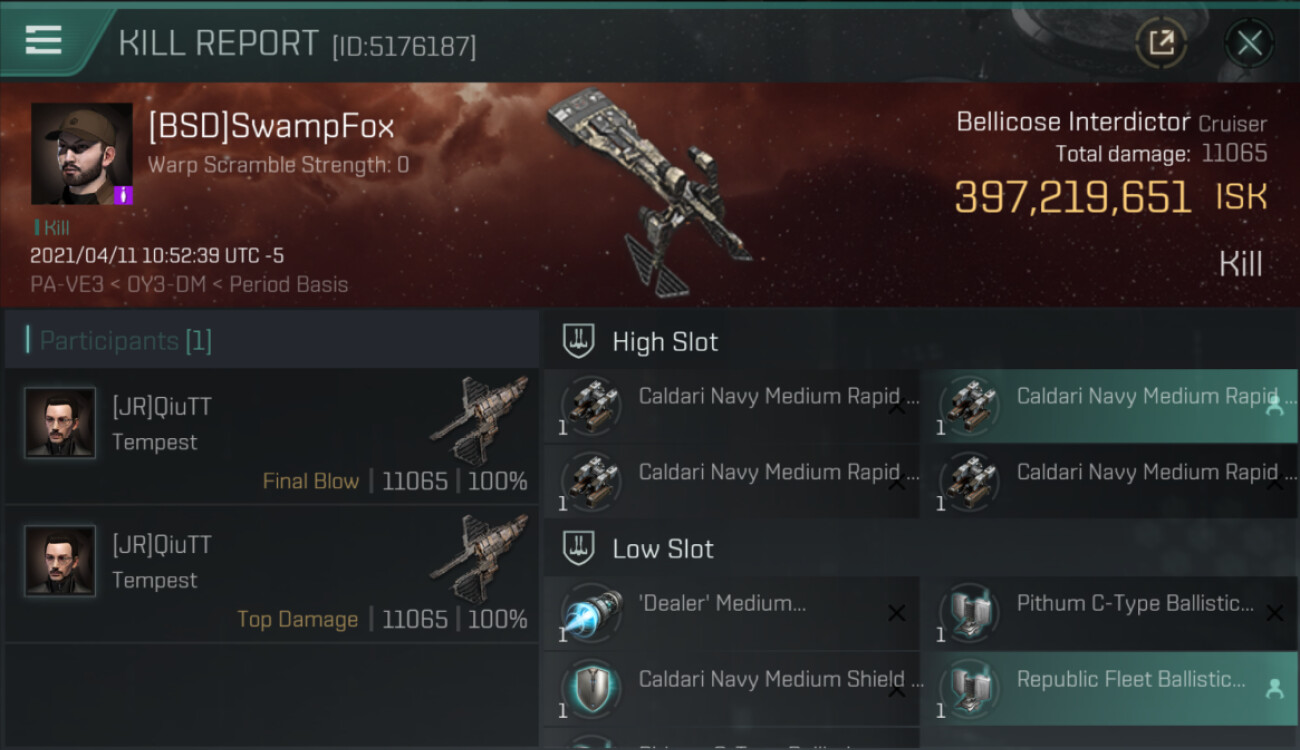Viewport: 1300px width, 750px height.
Task: Tap the [BSD]SwampFox pilot name
Action: [x=271, y=127]
